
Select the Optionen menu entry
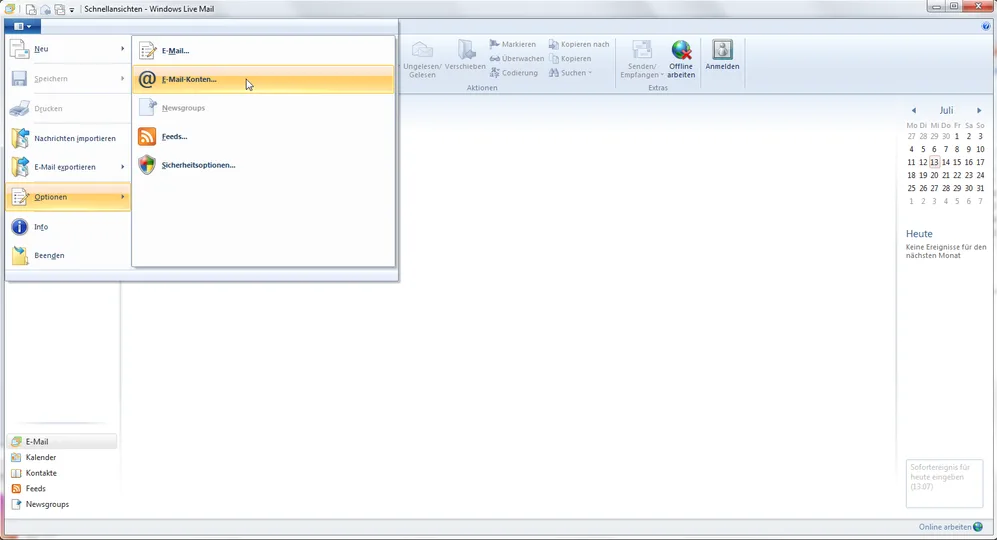[x=68, y=197]
